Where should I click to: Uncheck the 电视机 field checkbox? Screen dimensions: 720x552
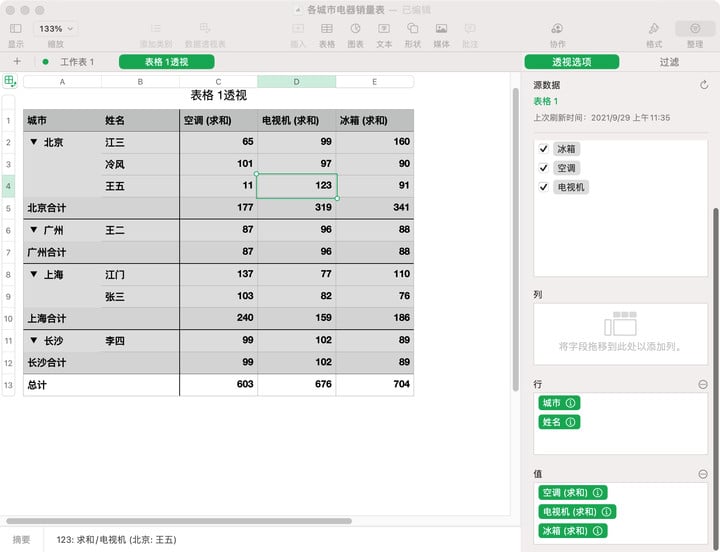click(x=543, y=187)
